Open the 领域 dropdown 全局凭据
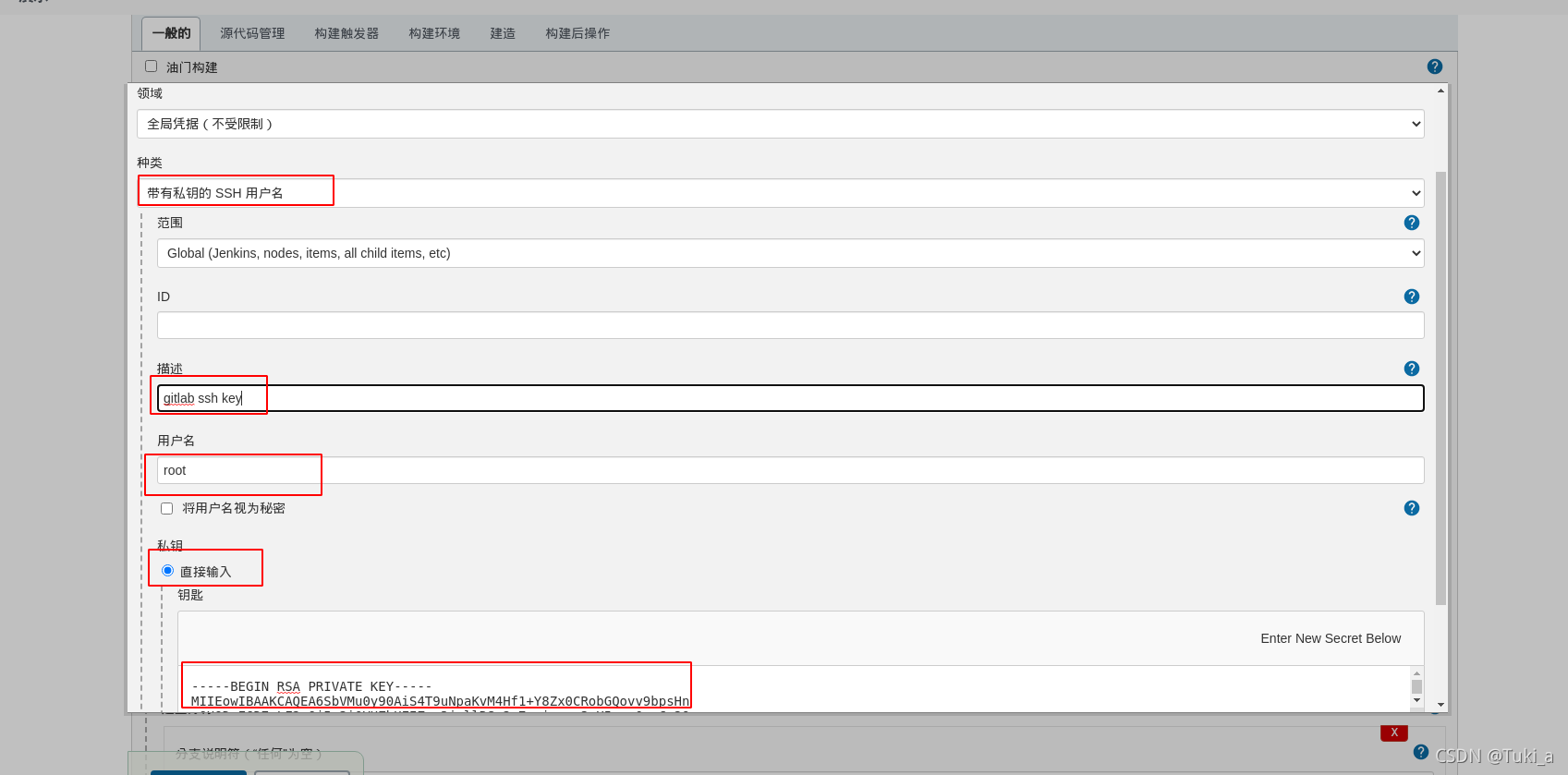This screenshot has width=1568, height=775. 780,124
